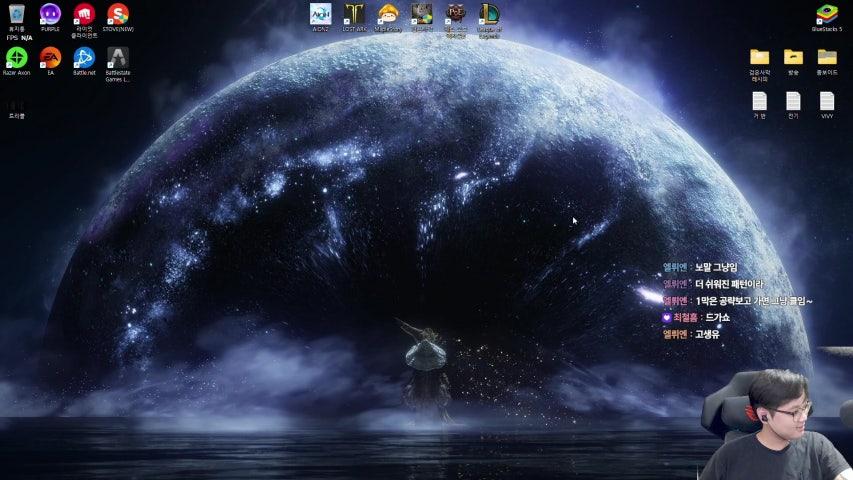Select the leftmost yellow folder on desktop
853x480 pixels.
(x=759, y=57)
